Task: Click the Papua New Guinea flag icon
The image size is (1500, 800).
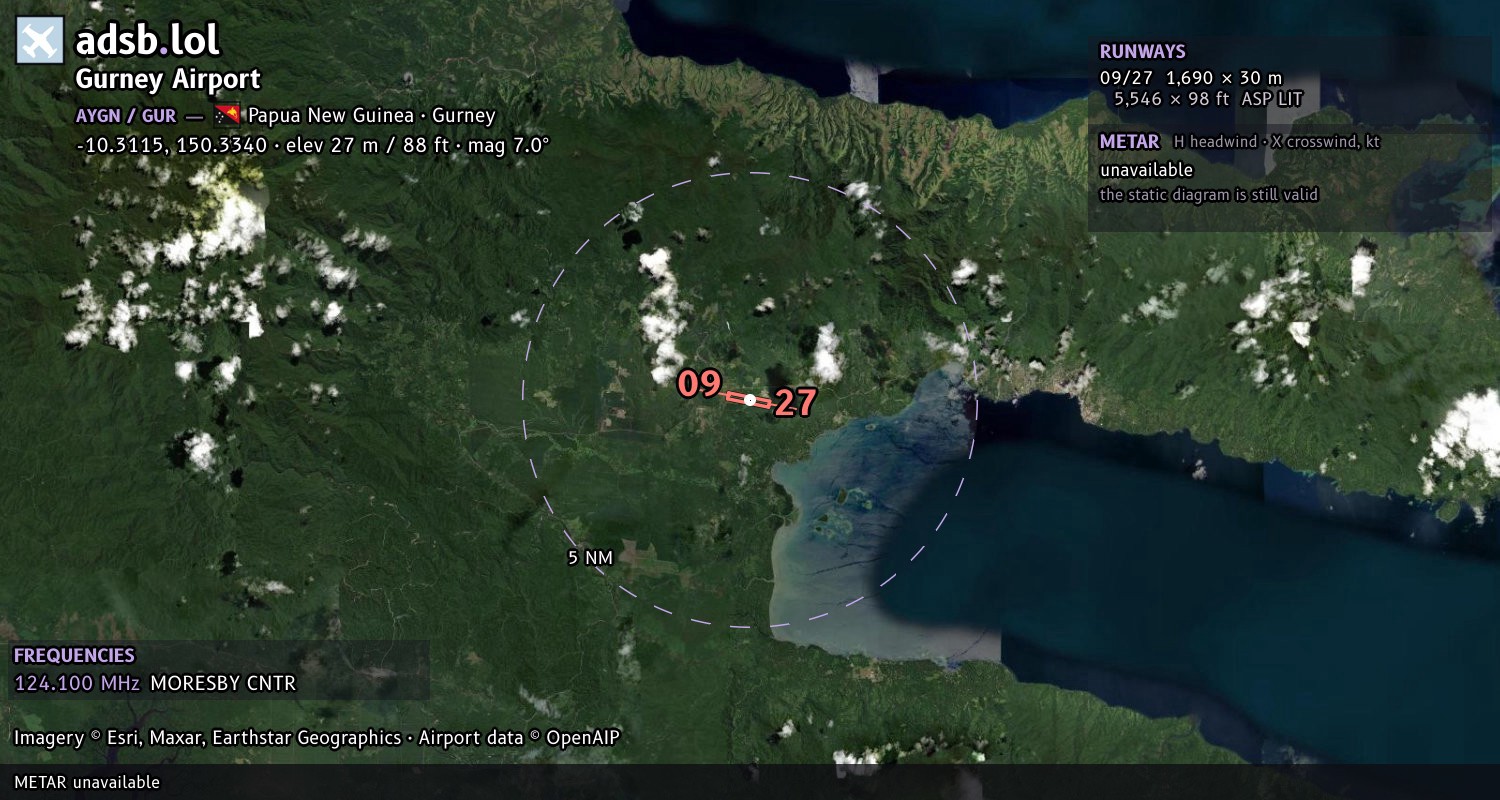Action: click(227, 115)
